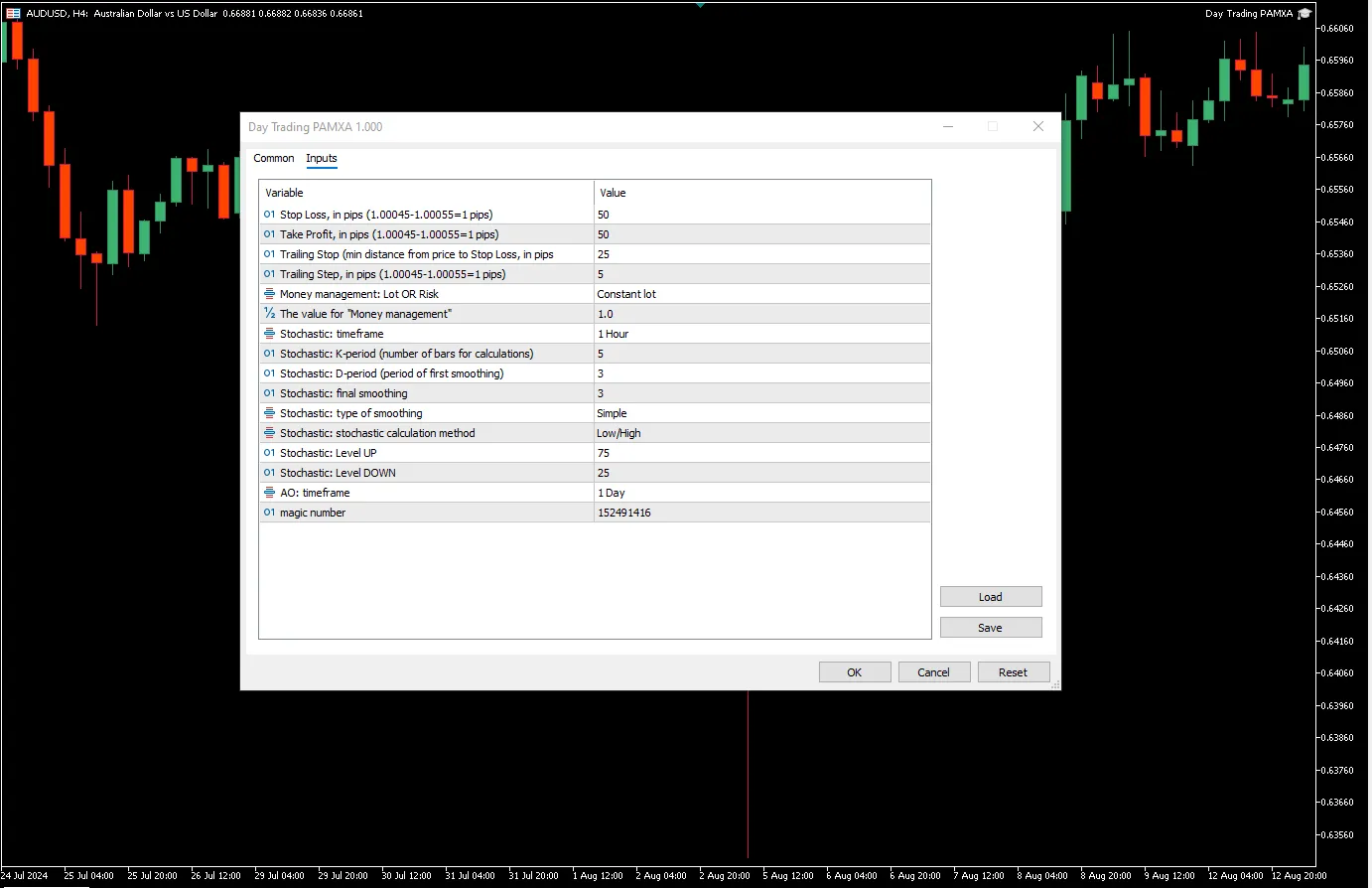Screen dimensions: 1372x888
Task: Open the AO timeframe 1 Day dropdown
Action: tap(760, 493)
